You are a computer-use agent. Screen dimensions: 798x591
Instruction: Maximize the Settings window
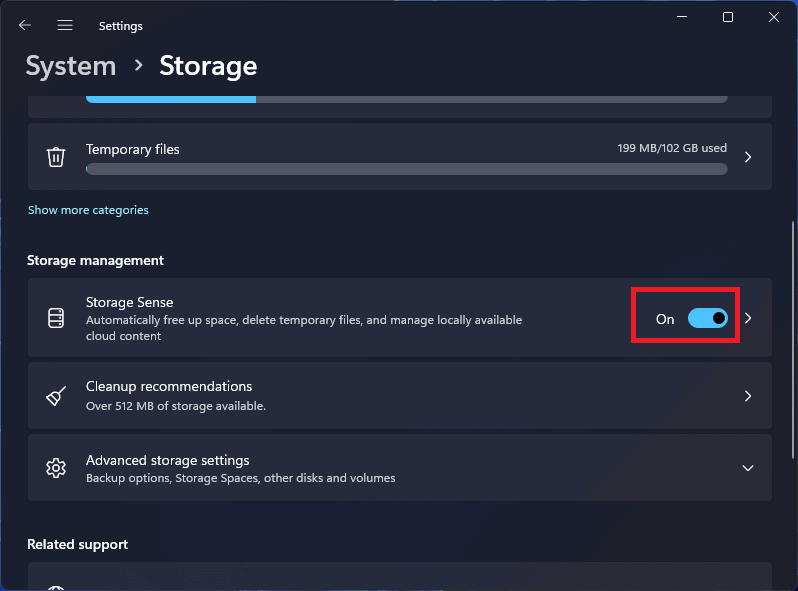[x=728, y=17]
